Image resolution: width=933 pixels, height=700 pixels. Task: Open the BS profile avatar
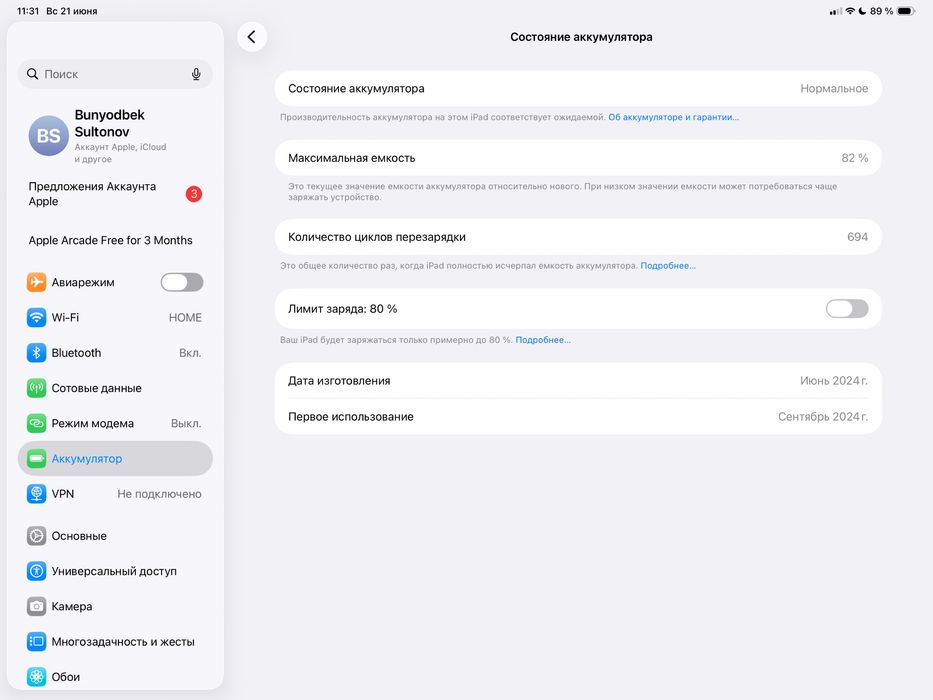49,136
